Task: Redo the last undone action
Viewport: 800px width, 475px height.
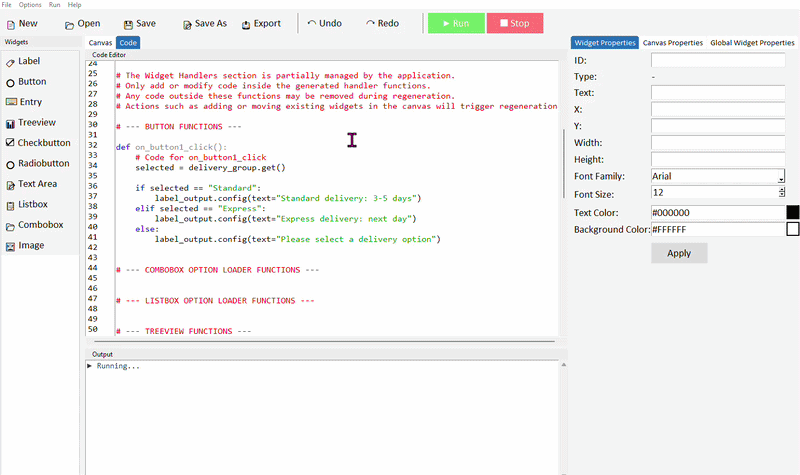Action: pyautogui.click(x=371, y=23)
